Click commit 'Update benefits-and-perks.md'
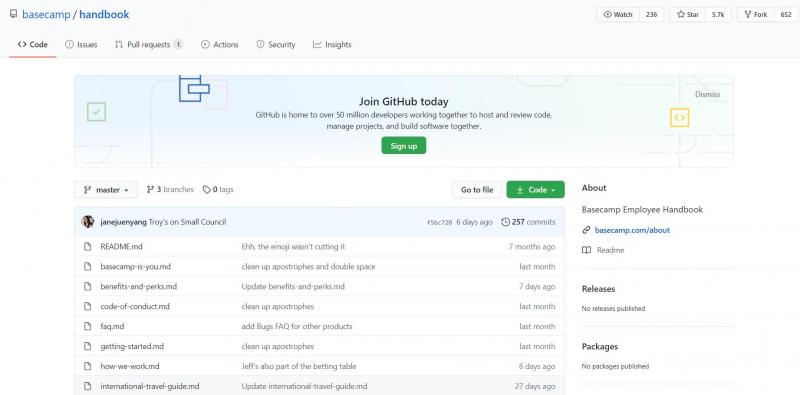This screenshot has height=395, width=800. (293, 286)
